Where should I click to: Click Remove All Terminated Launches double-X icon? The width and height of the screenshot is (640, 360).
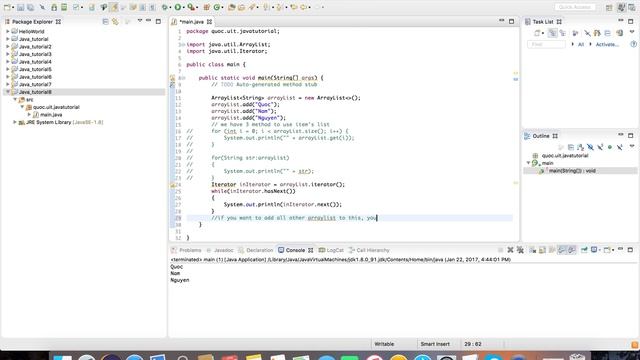[x=520, y=250]
